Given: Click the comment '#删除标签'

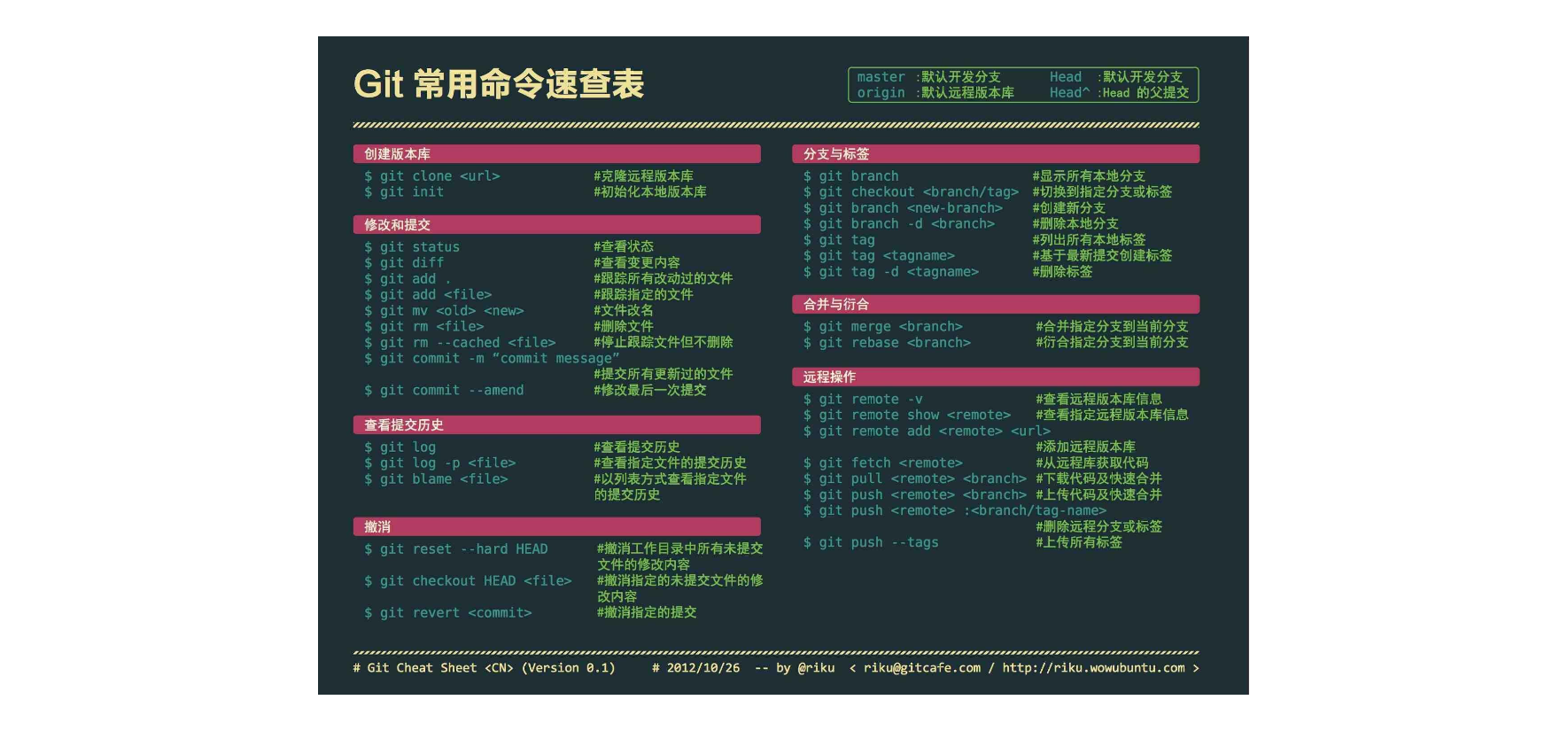Looking at the screenshot, I should 1062,272.
